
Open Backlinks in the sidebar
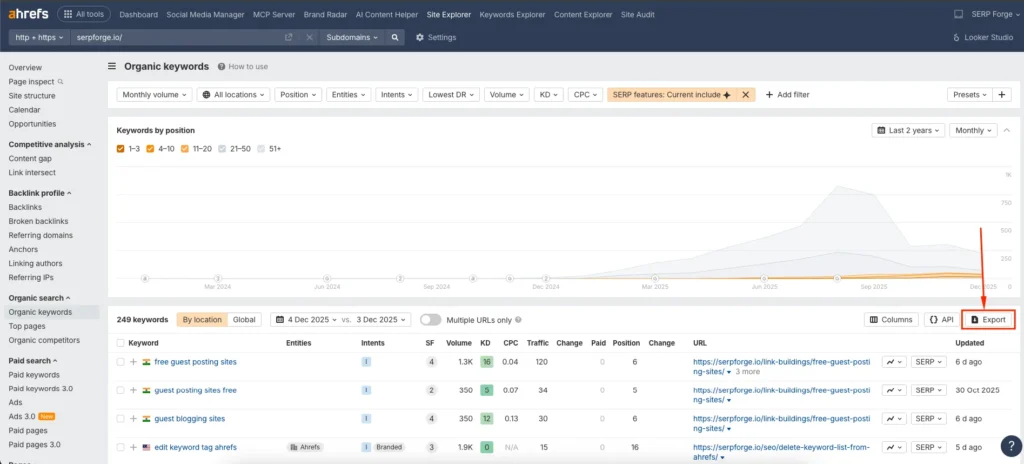pos(24,207)
